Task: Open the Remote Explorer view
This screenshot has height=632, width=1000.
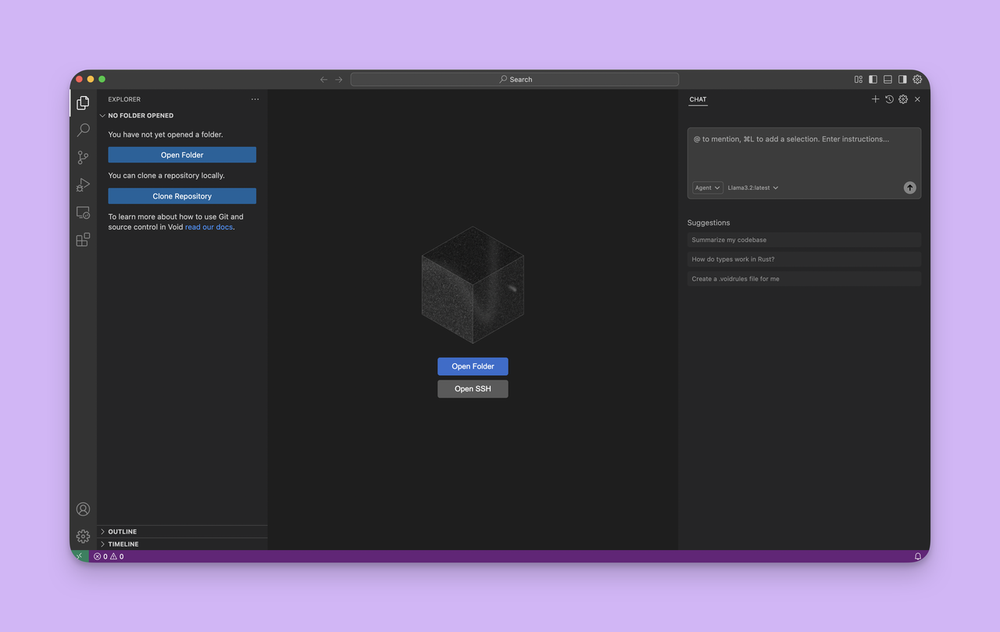Action: tap(83, 213)
